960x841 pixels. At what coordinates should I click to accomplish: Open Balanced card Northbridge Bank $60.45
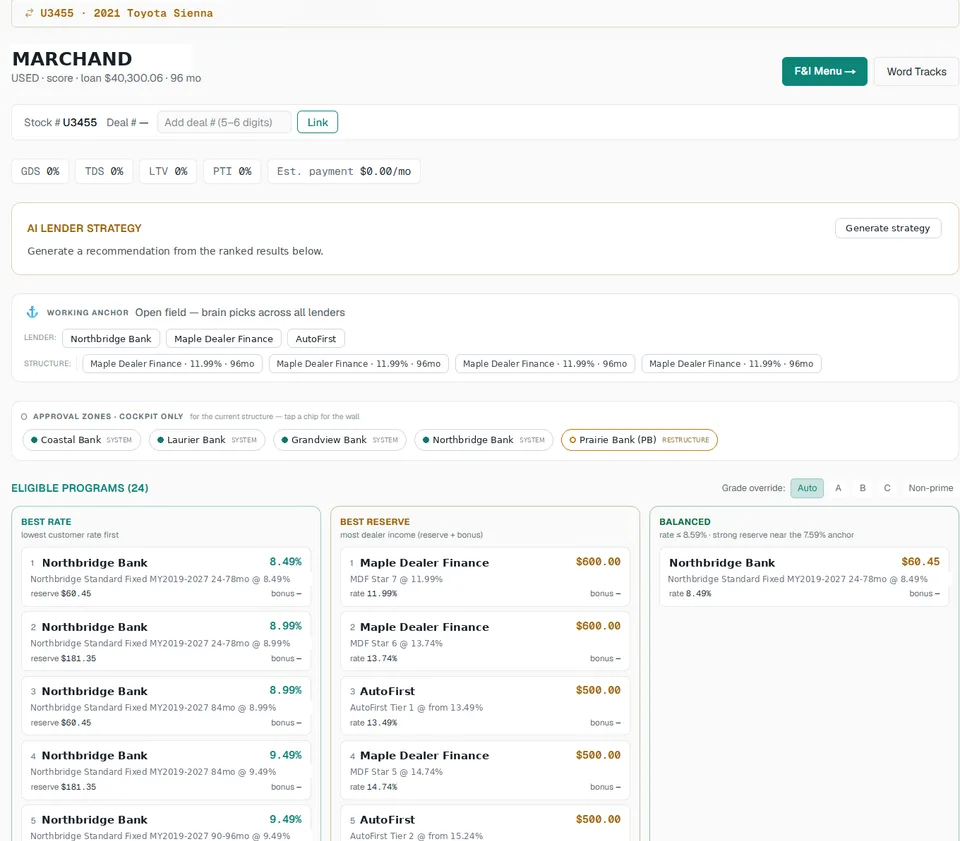(804, 577)
